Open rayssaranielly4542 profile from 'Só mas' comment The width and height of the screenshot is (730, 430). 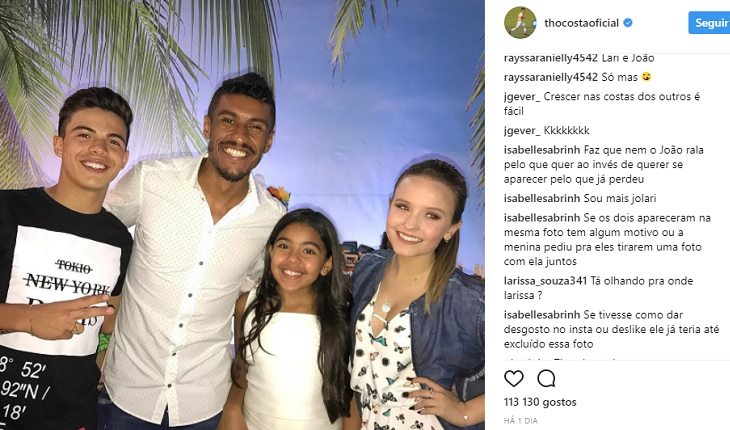tap(551, 77)
